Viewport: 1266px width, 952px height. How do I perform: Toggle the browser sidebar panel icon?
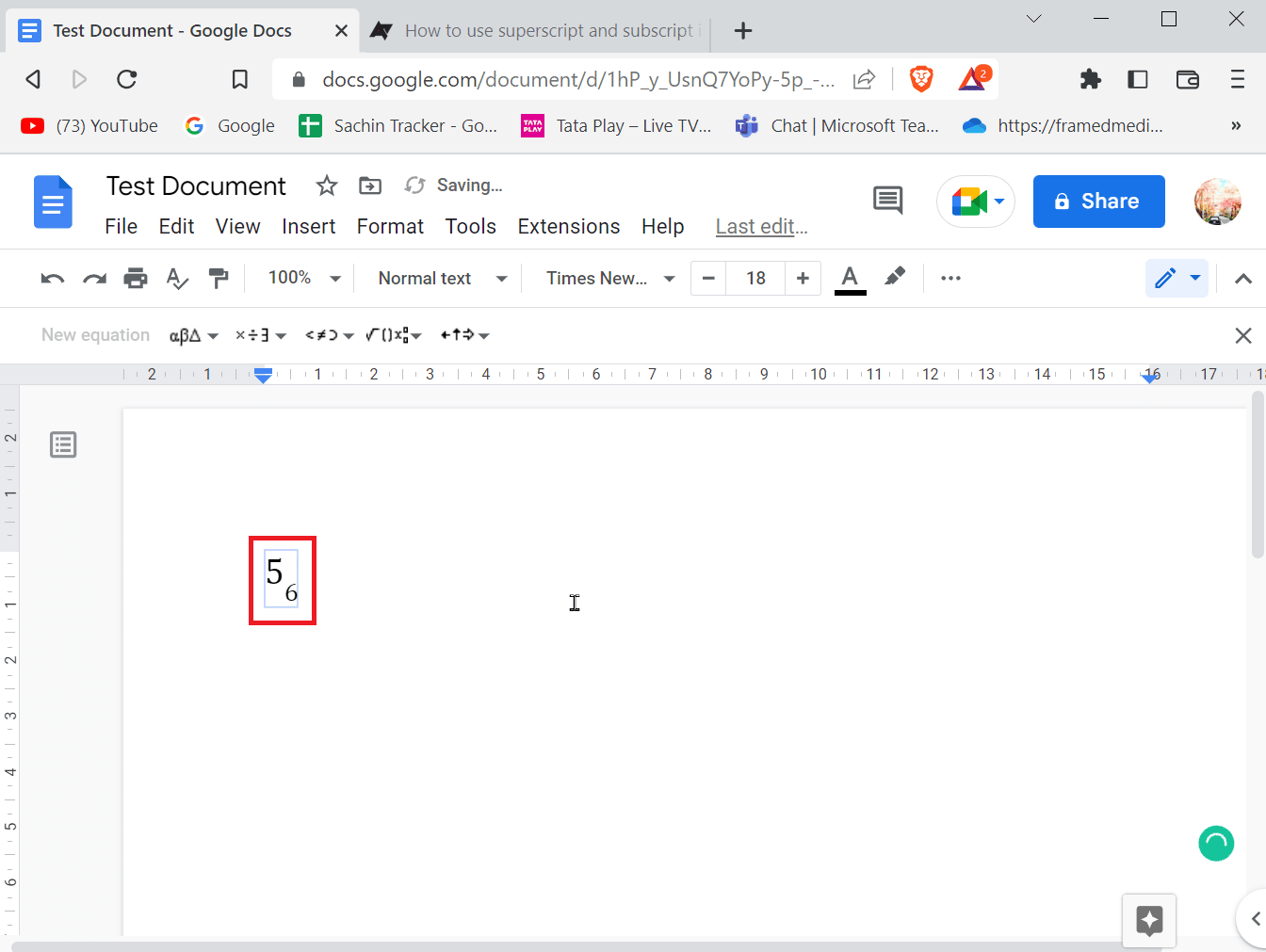[x=1138, y=79]
